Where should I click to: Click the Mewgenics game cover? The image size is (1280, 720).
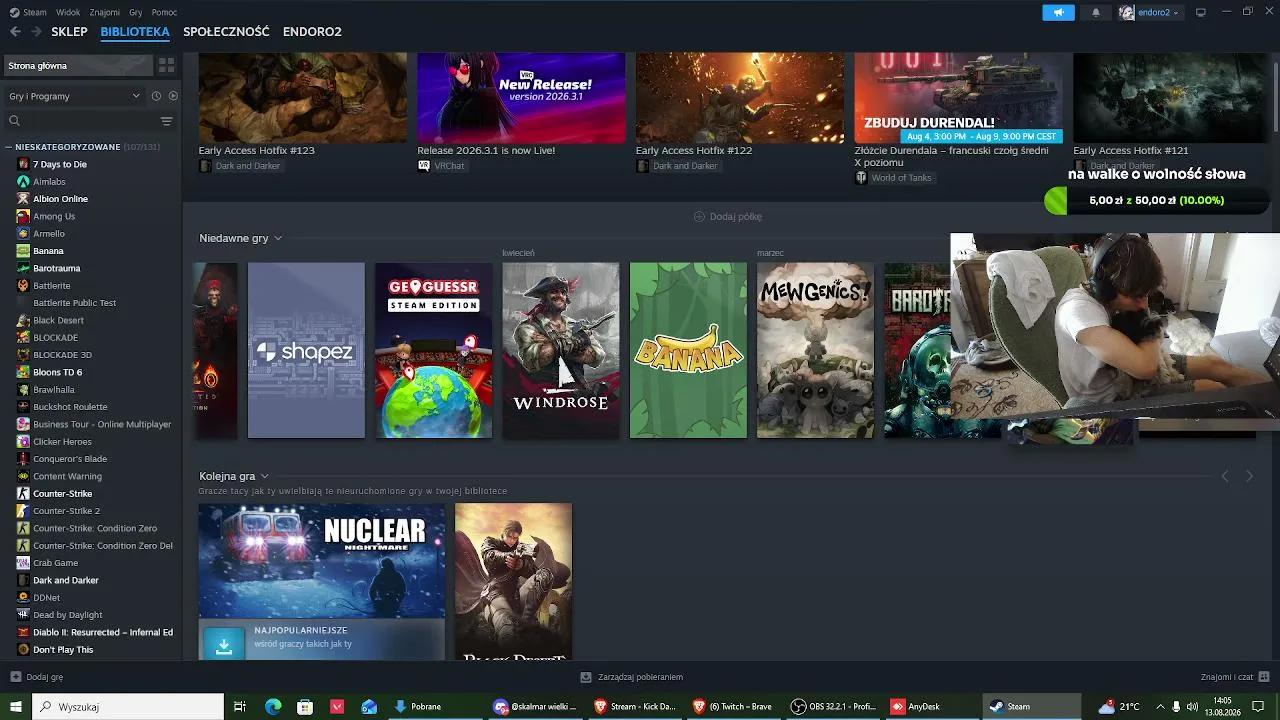point(815,350)
